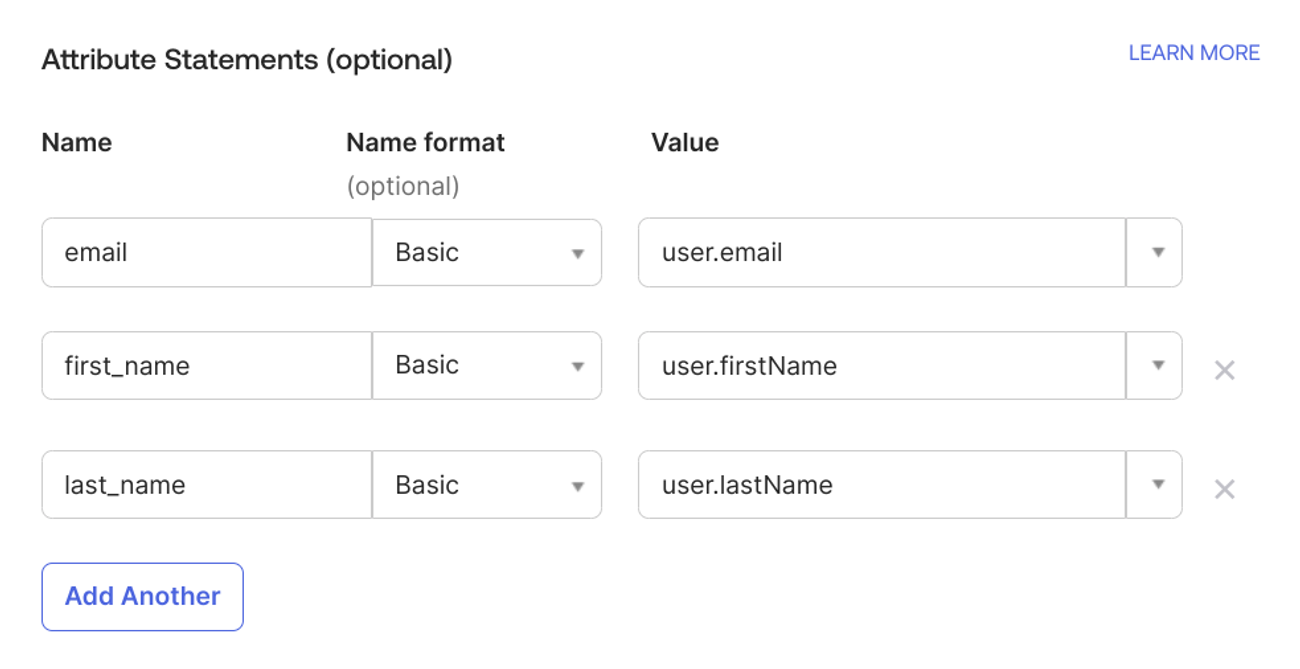Open Name format dropdown for email row

point(487,253)
